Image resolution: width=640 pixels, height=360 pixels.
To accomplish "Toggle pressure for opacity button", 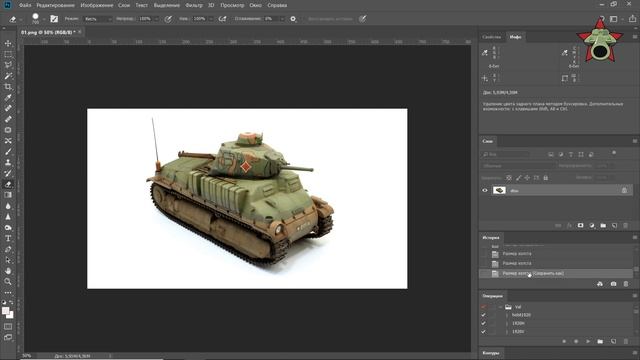I will click(x=168, y=19).
